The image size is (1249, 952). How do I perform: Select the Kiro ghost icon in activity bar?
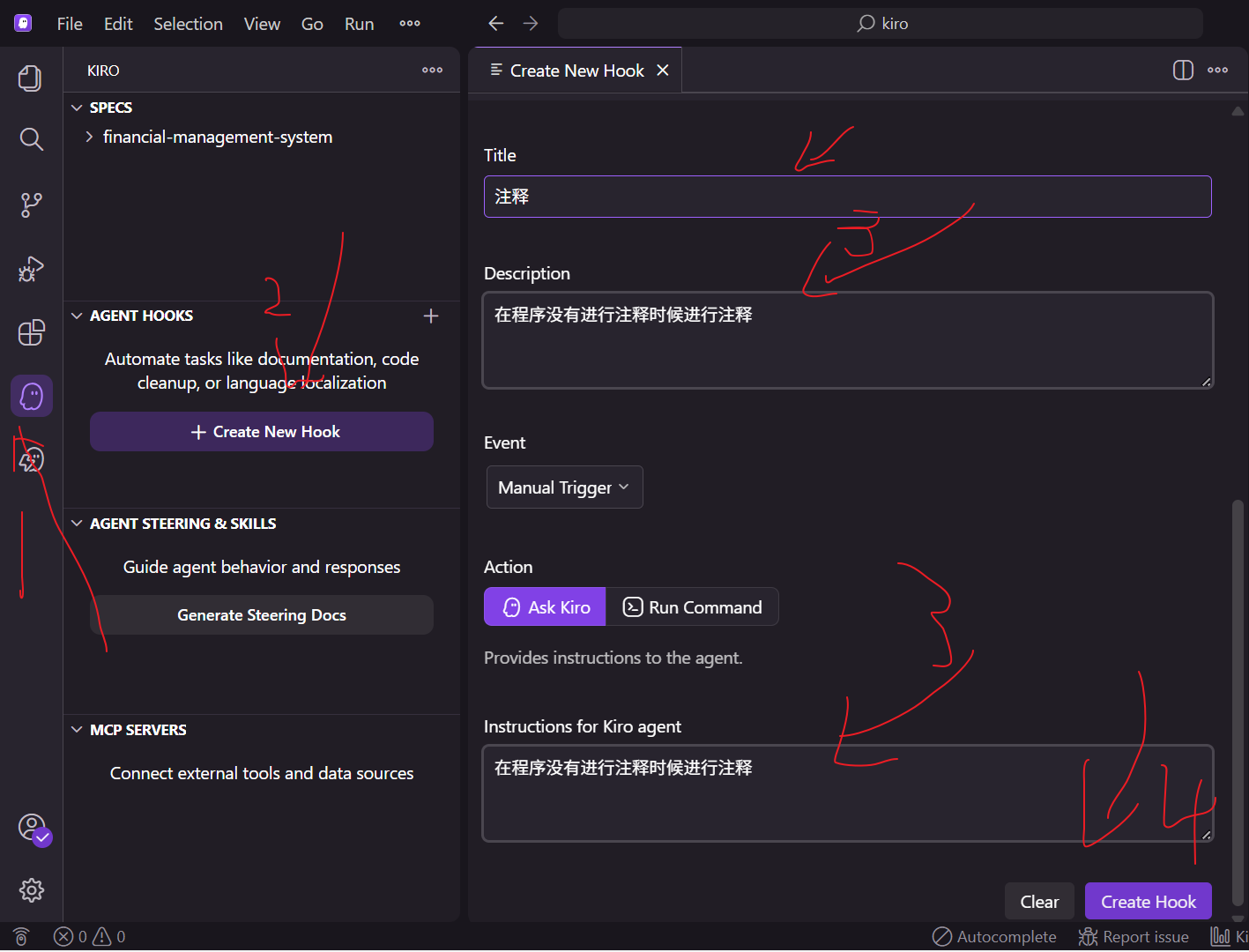point(32,396)
